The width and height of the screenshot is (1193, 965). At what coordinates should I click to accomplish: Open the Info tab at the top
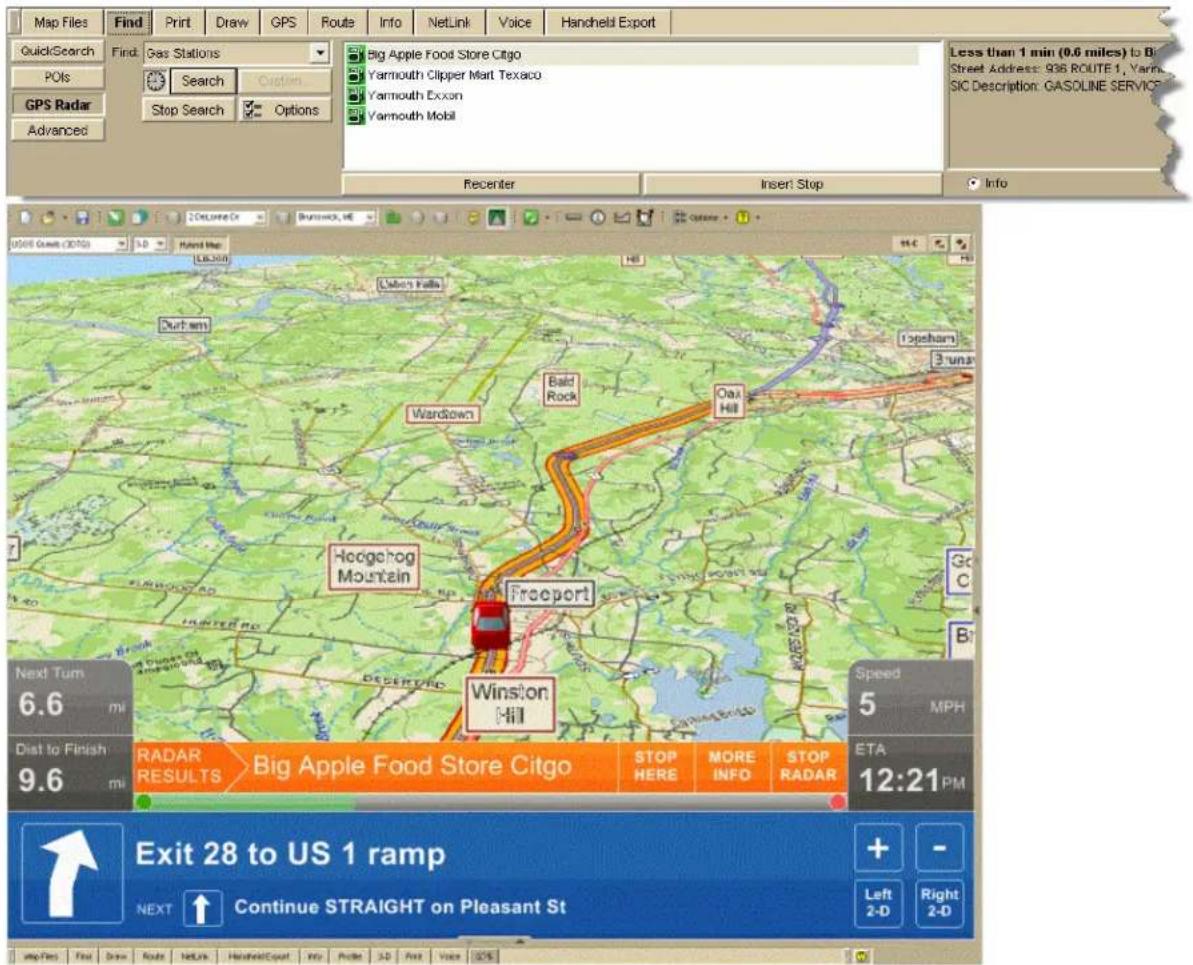pyautogui.click(x=390, y=22)
